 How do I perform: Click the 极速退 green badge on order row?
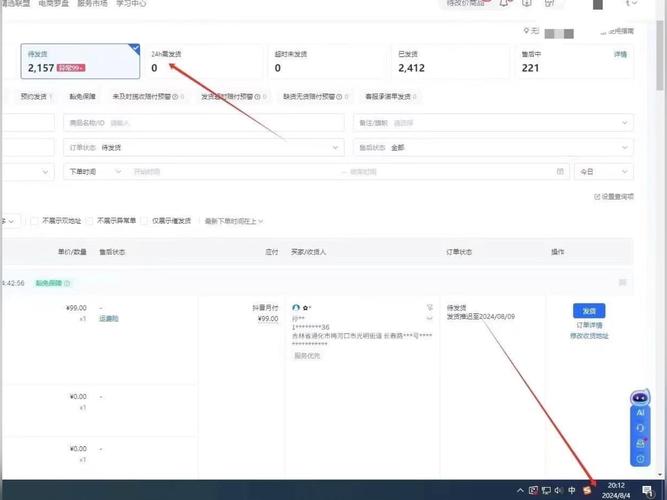(52, 283)
